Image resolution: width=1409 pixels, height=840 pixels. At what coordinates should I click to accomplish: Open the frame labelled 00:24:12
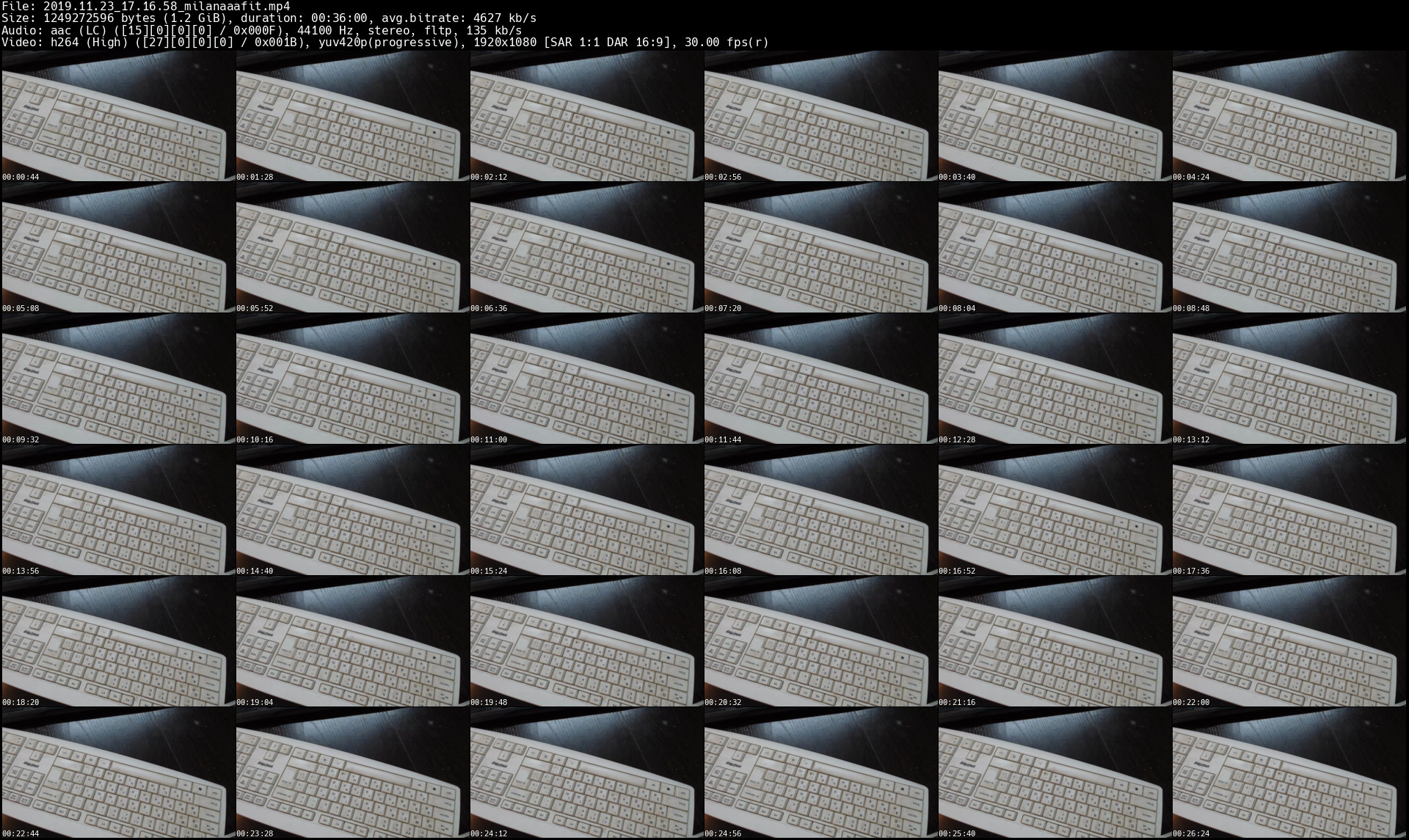(586, 773)
